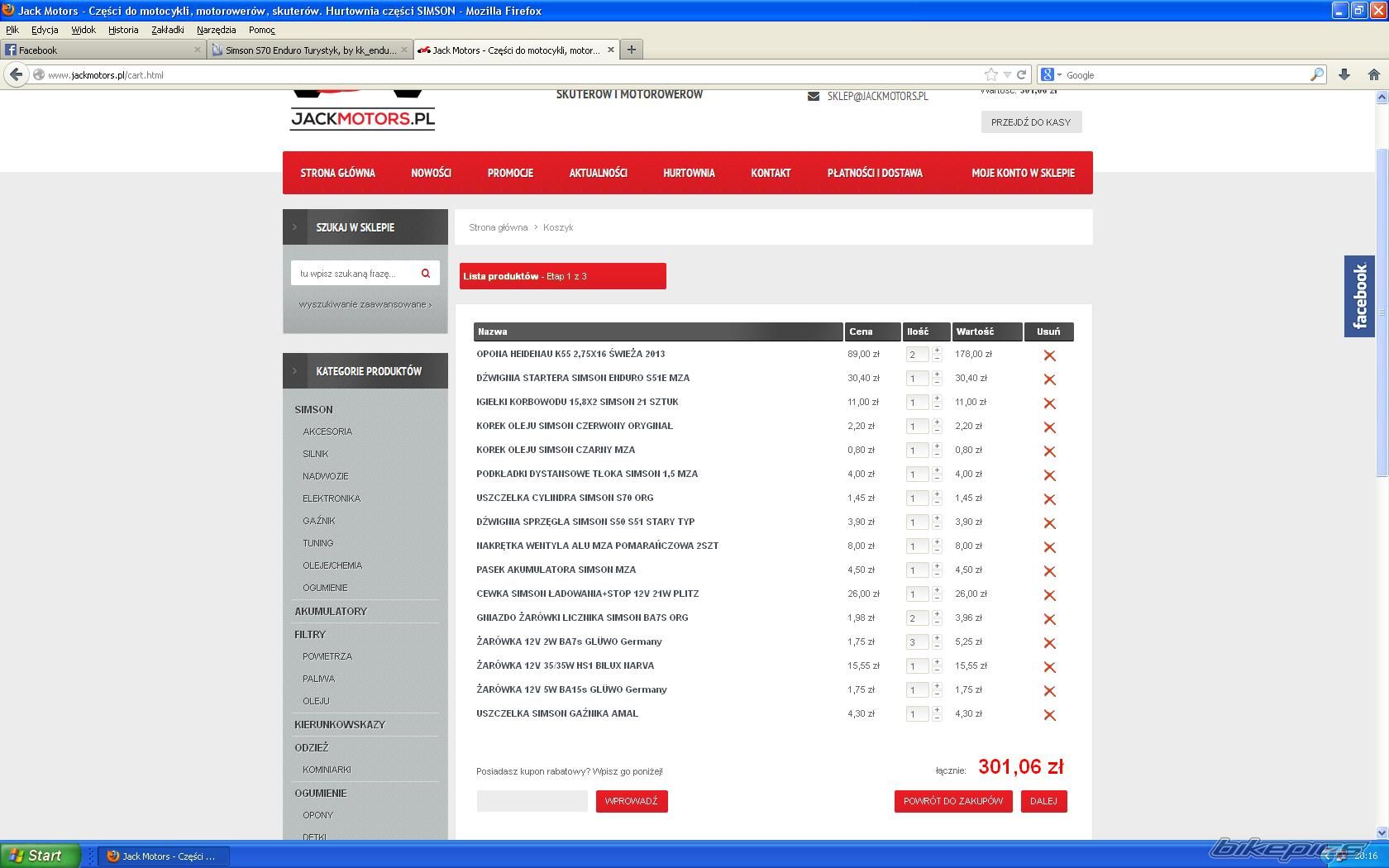Open wyszukiwanie zaawansowane link
The image size is (1389, 868).
point(365,304)
